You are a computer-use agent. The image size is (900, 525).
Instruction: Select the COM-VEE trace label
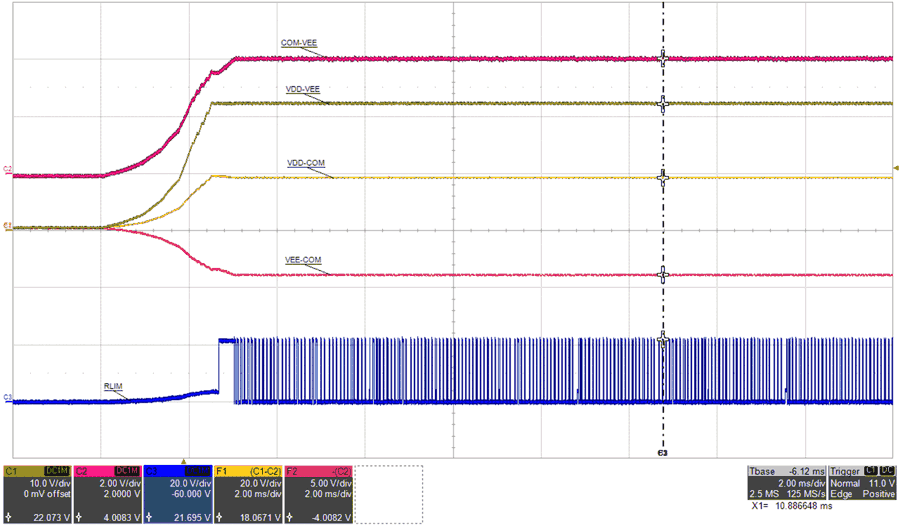[298, 43]
